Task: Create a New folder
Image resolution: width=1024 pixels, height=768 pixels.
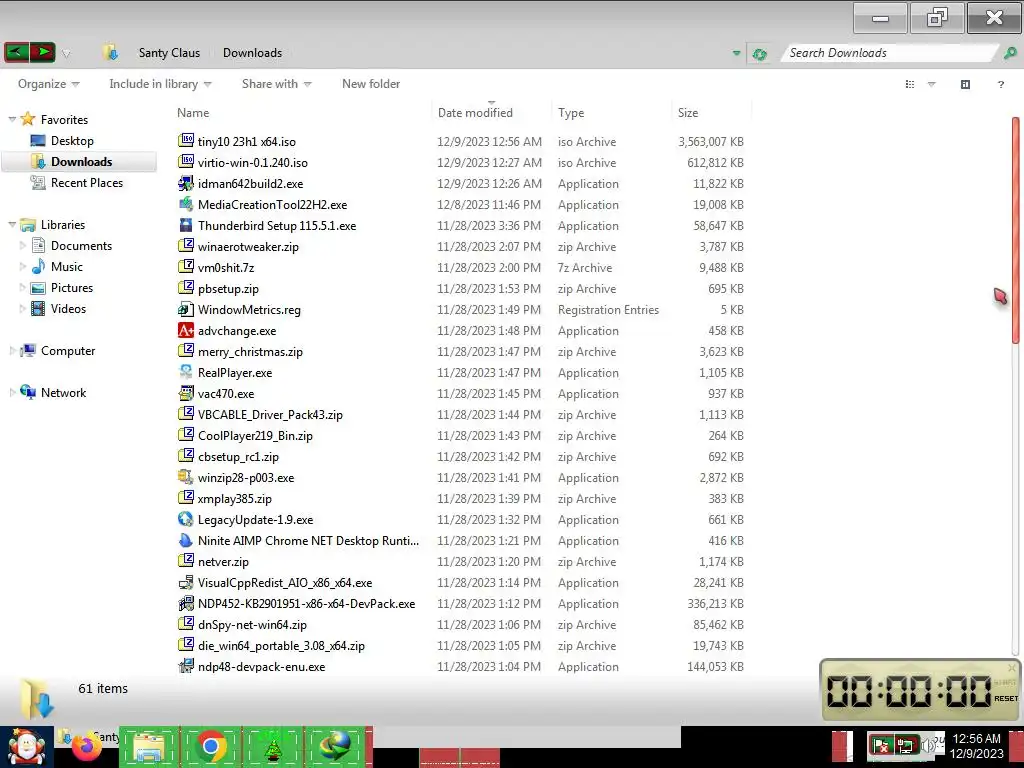Action: coord(371,84)
